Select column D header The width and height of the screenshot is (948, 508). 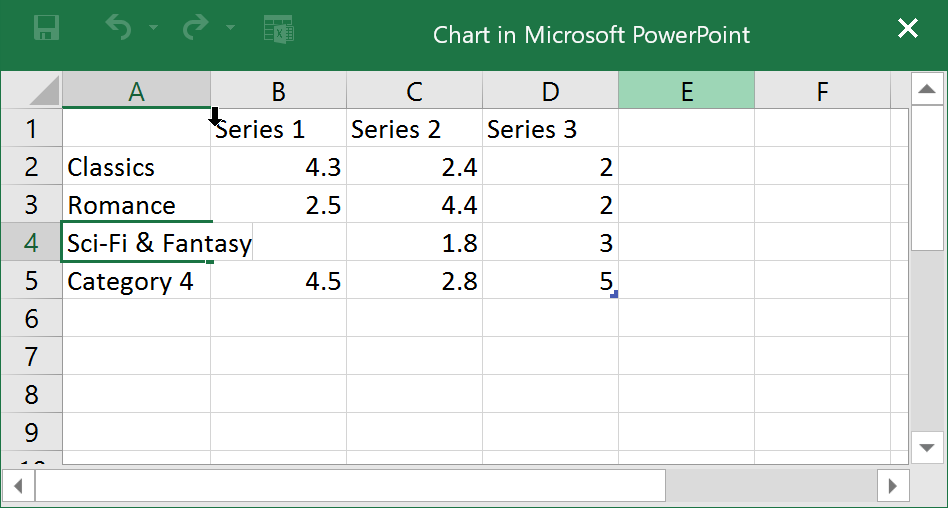click(550, 90)
